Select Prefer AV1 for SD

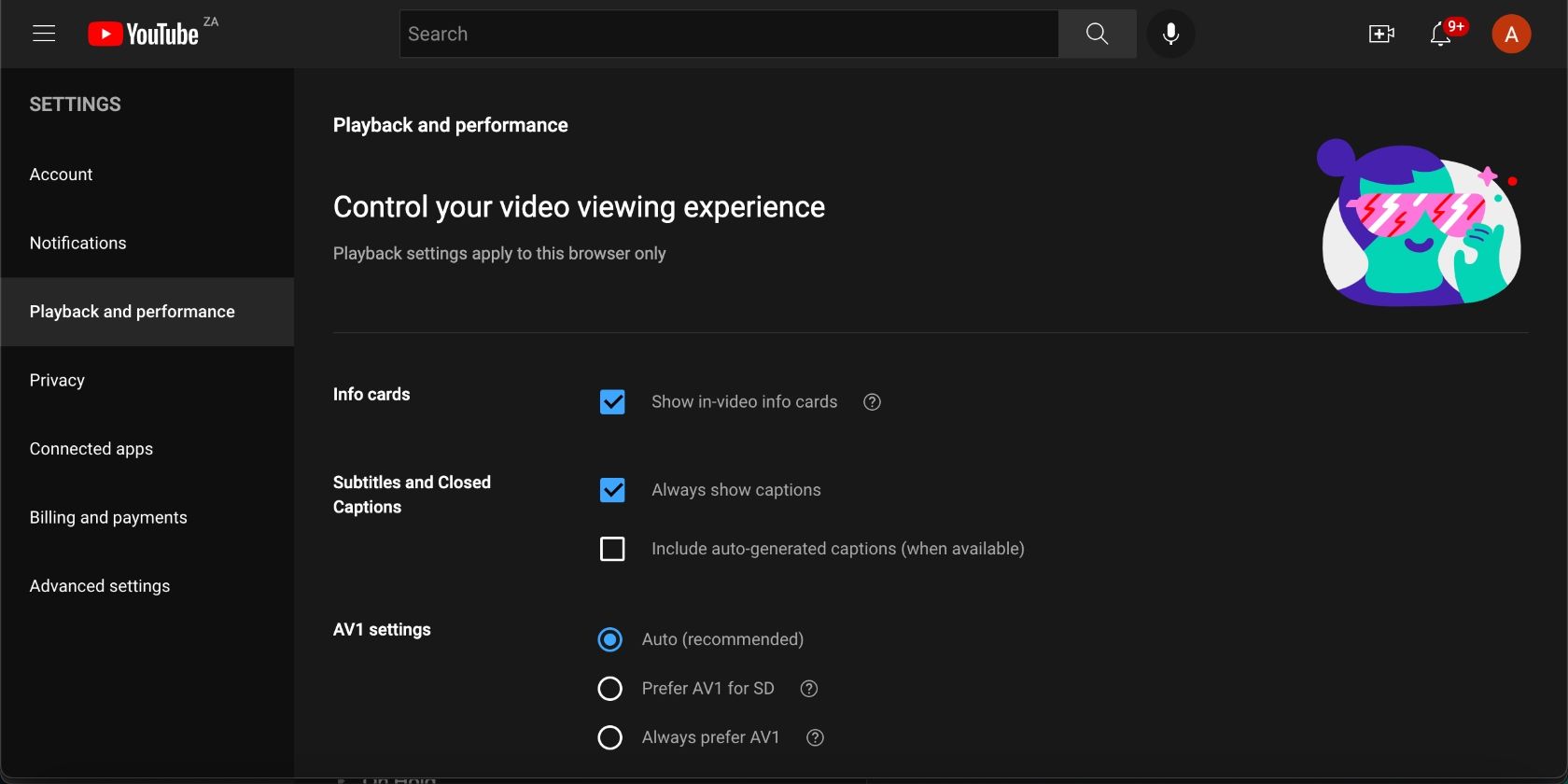[609, 689]
